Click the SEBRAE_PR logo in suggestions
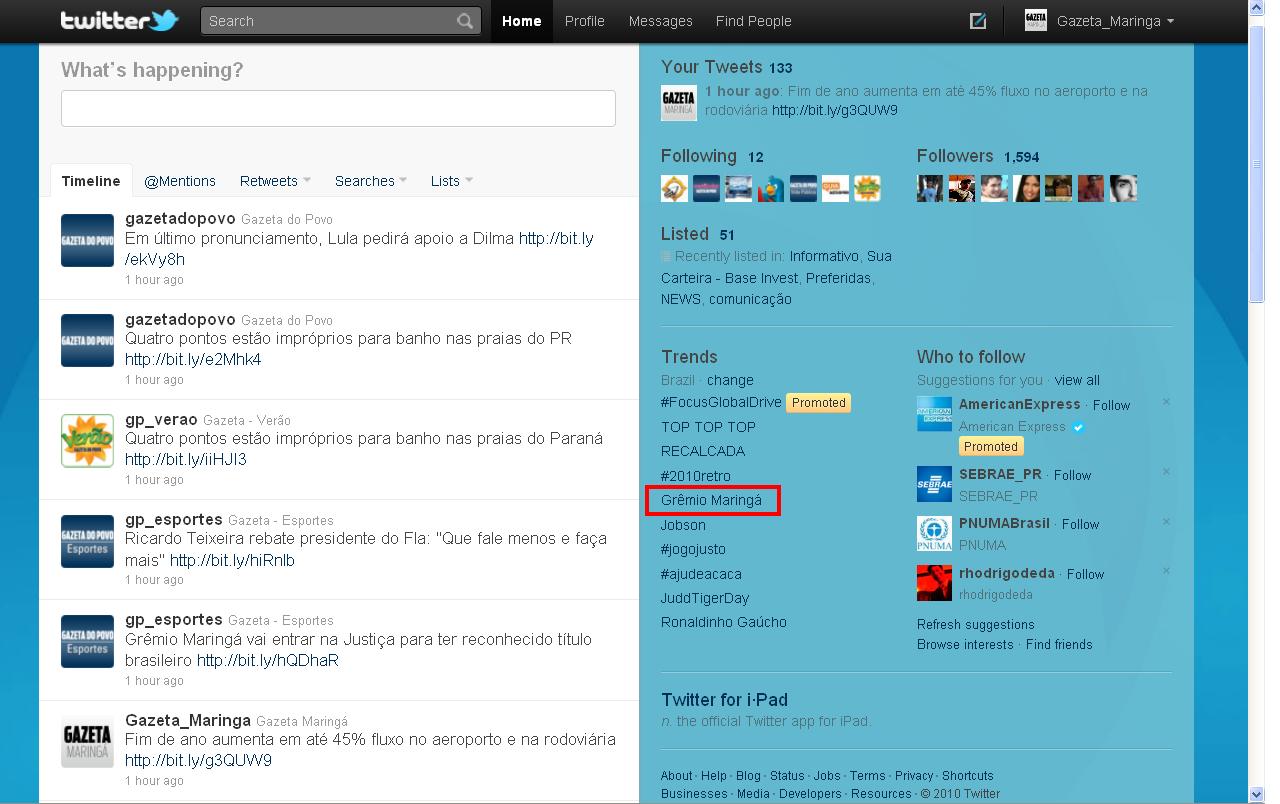Image resolution: width=1280 pixels, height=804 pixels. (x=934, y=484)
